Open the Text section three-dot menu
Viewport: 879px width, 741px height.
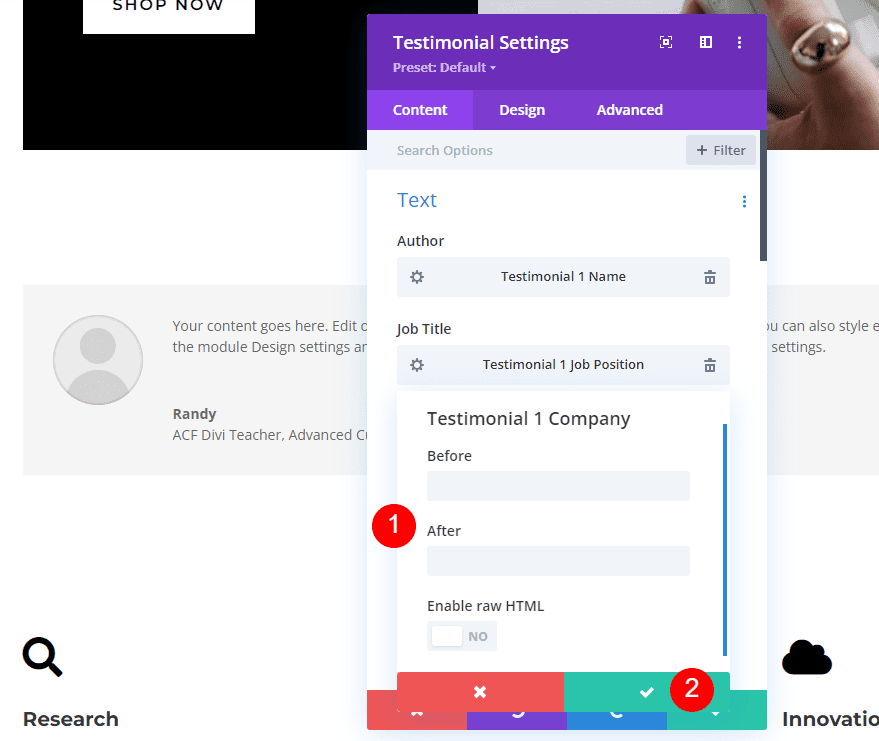pyautogui.click(x=744, y=201)
